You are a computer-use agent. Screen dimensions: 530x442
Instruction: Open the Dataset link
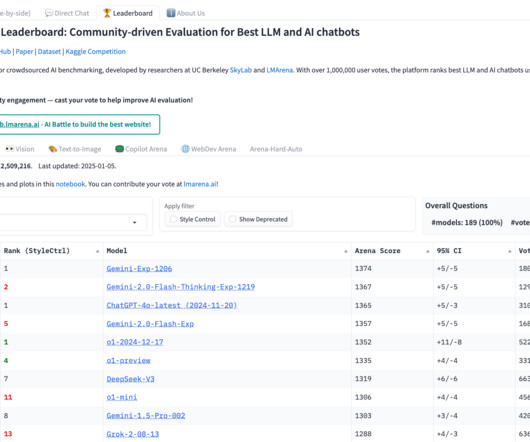(x=49, y=52)
